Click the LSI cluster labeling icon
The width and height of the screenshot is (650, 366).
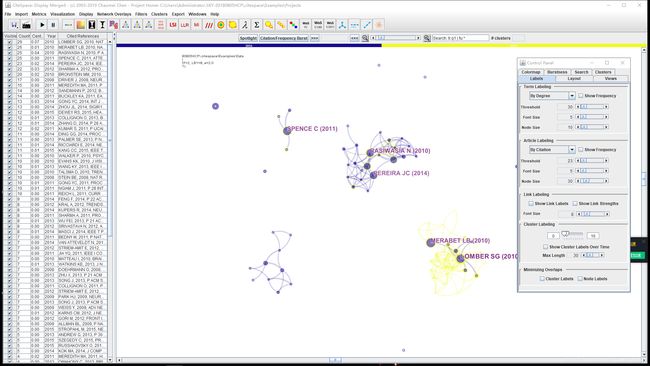[x=173, y=25]
